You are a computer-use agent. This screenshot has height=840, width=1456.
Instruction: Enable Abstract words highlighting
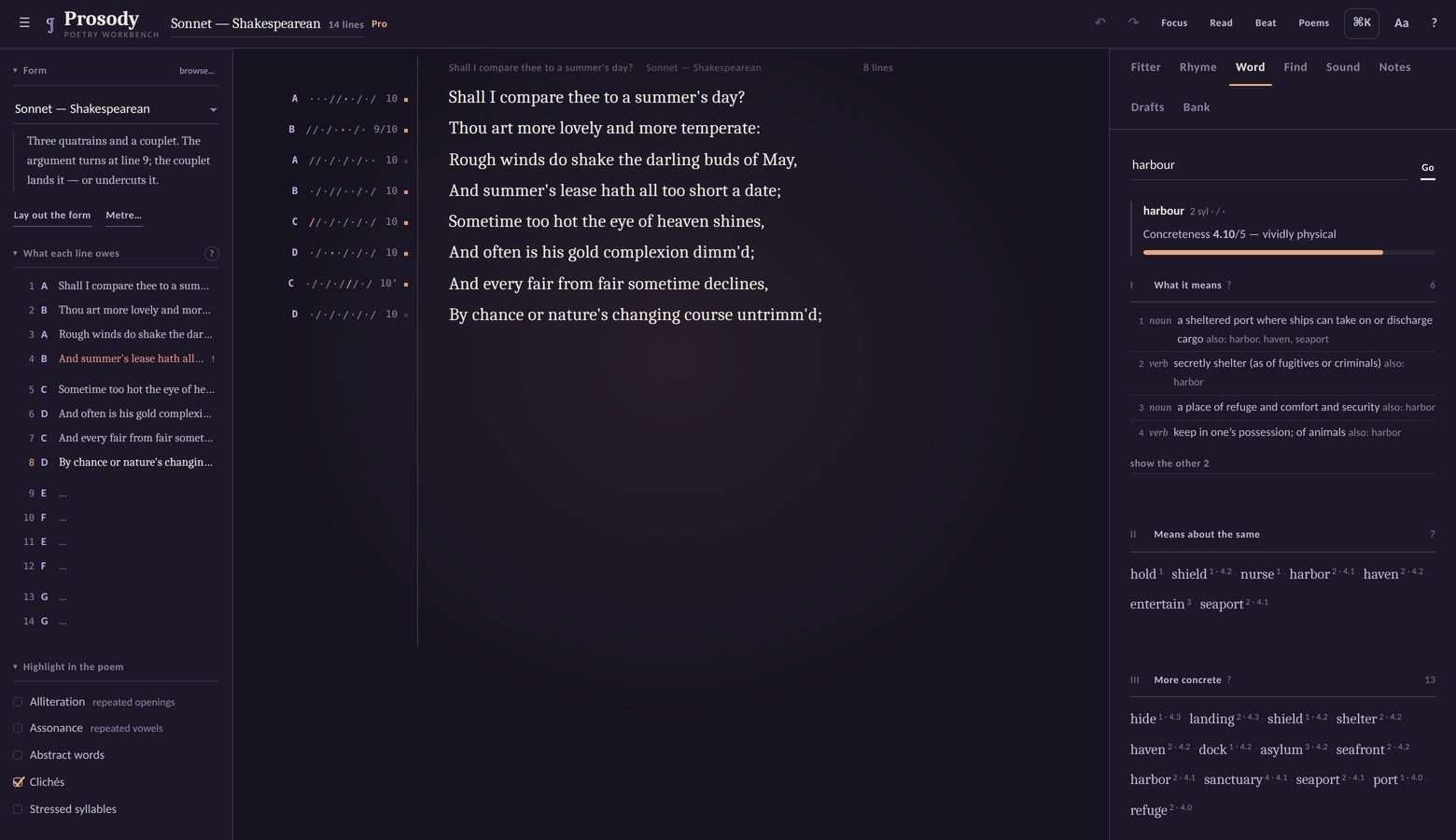pos(18,755)
